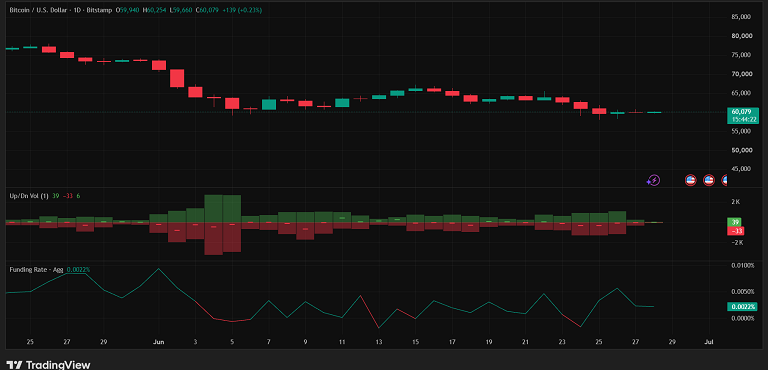Click the 23 date label on the time axis
The width and height of the screenshot is (768, 370).
[x=562, y=342]
